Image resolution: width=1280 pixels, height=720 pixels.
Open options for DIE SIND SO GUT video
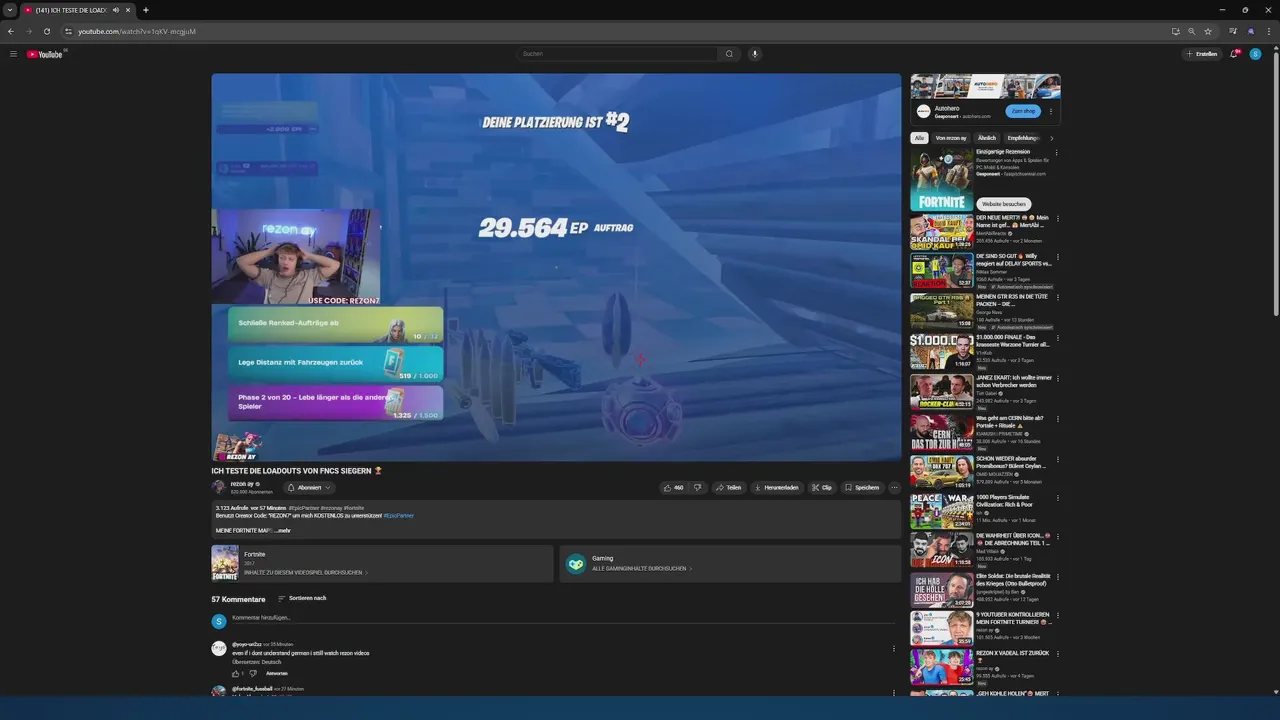click(1057, 259)
